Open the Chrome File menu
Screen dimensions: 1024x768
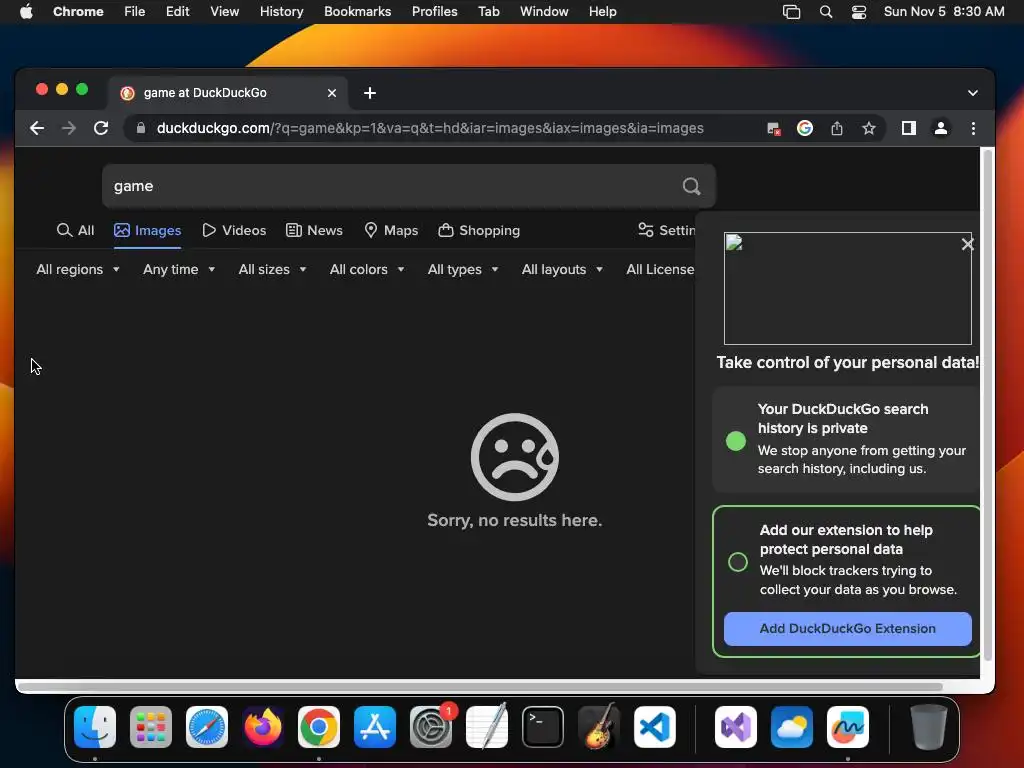point(135,12)
